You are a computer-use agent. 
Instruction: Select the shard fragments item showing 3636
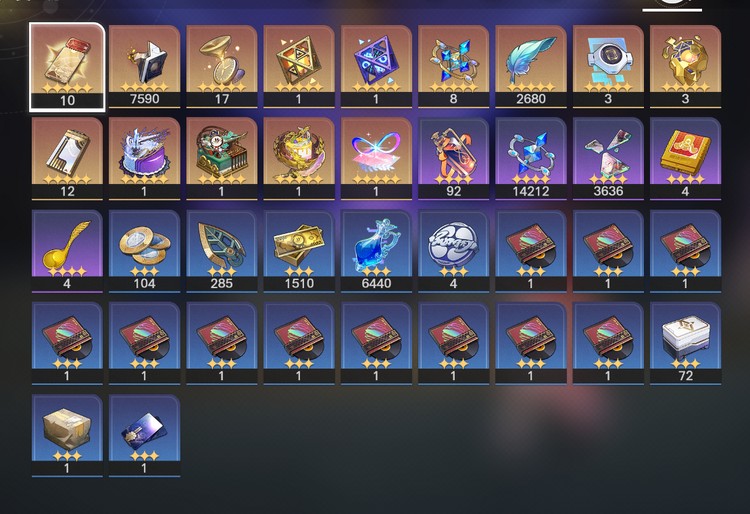[608, 159]
